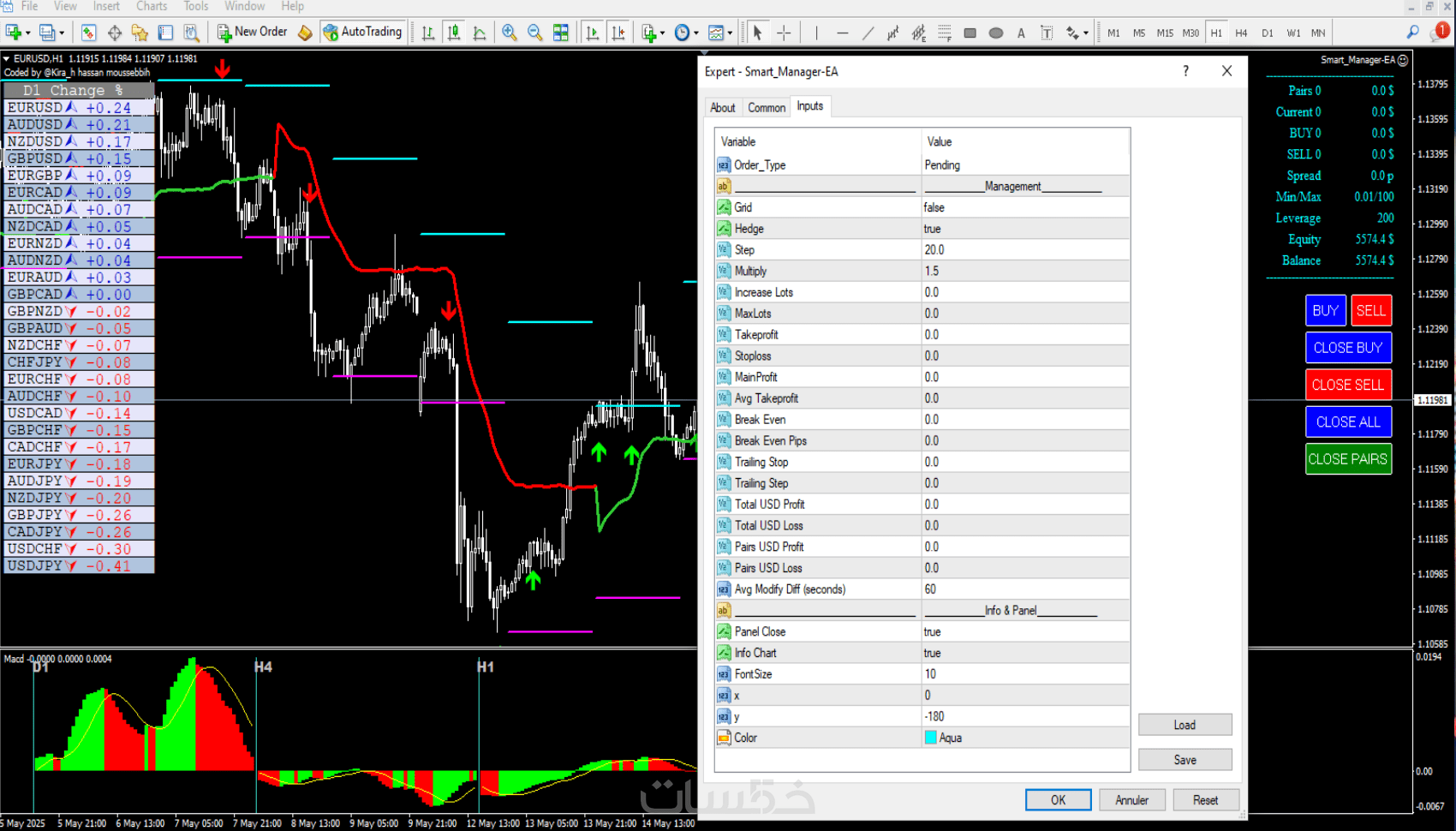Select the arrow cursor tool

757,33
